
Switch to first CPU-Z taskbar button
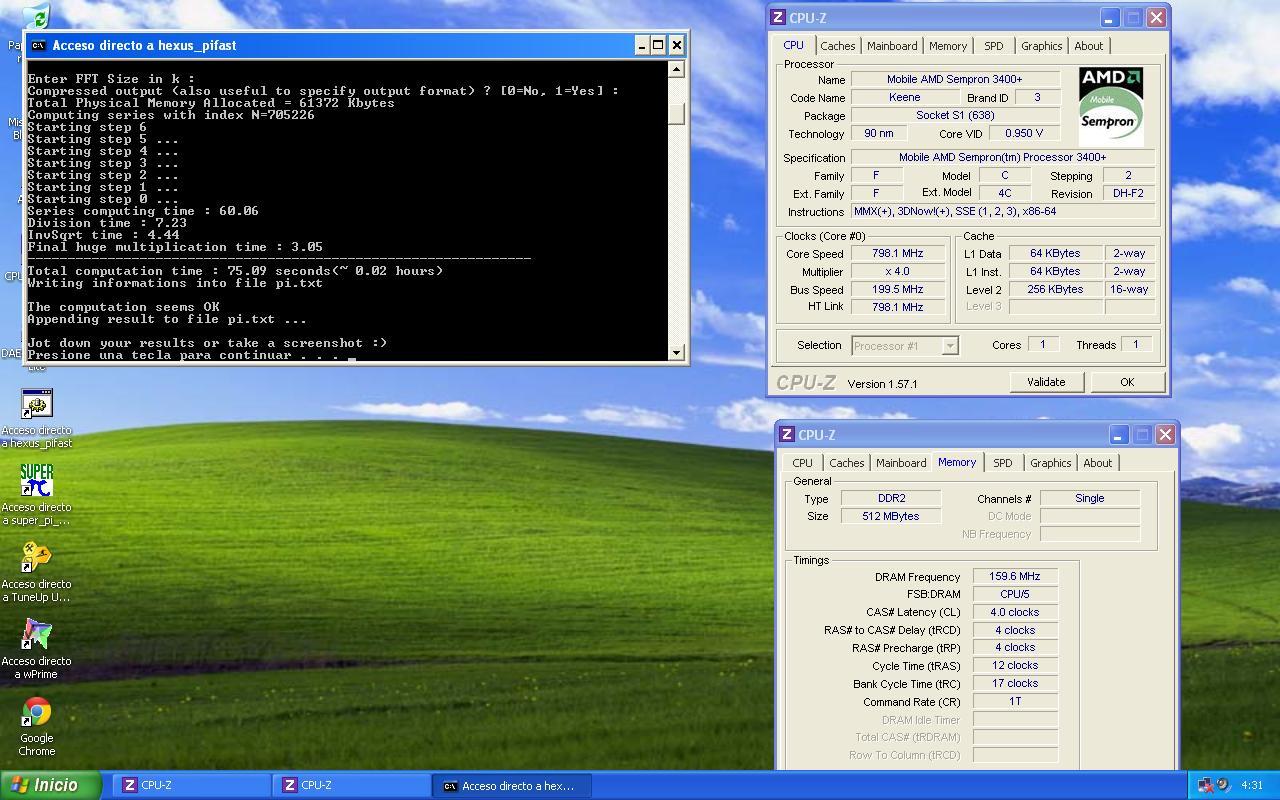(191, 785)
